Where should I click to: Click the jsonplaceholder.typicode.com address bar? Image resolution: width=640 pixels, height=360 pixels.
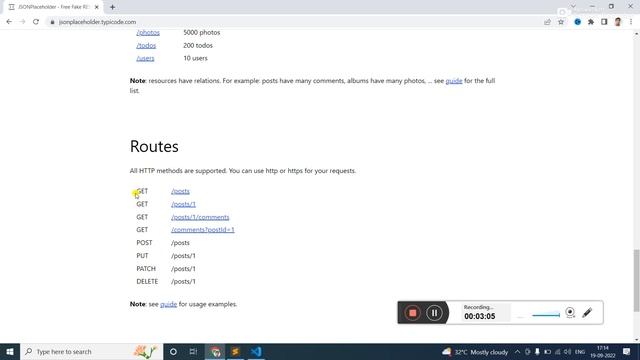point(97,22)
